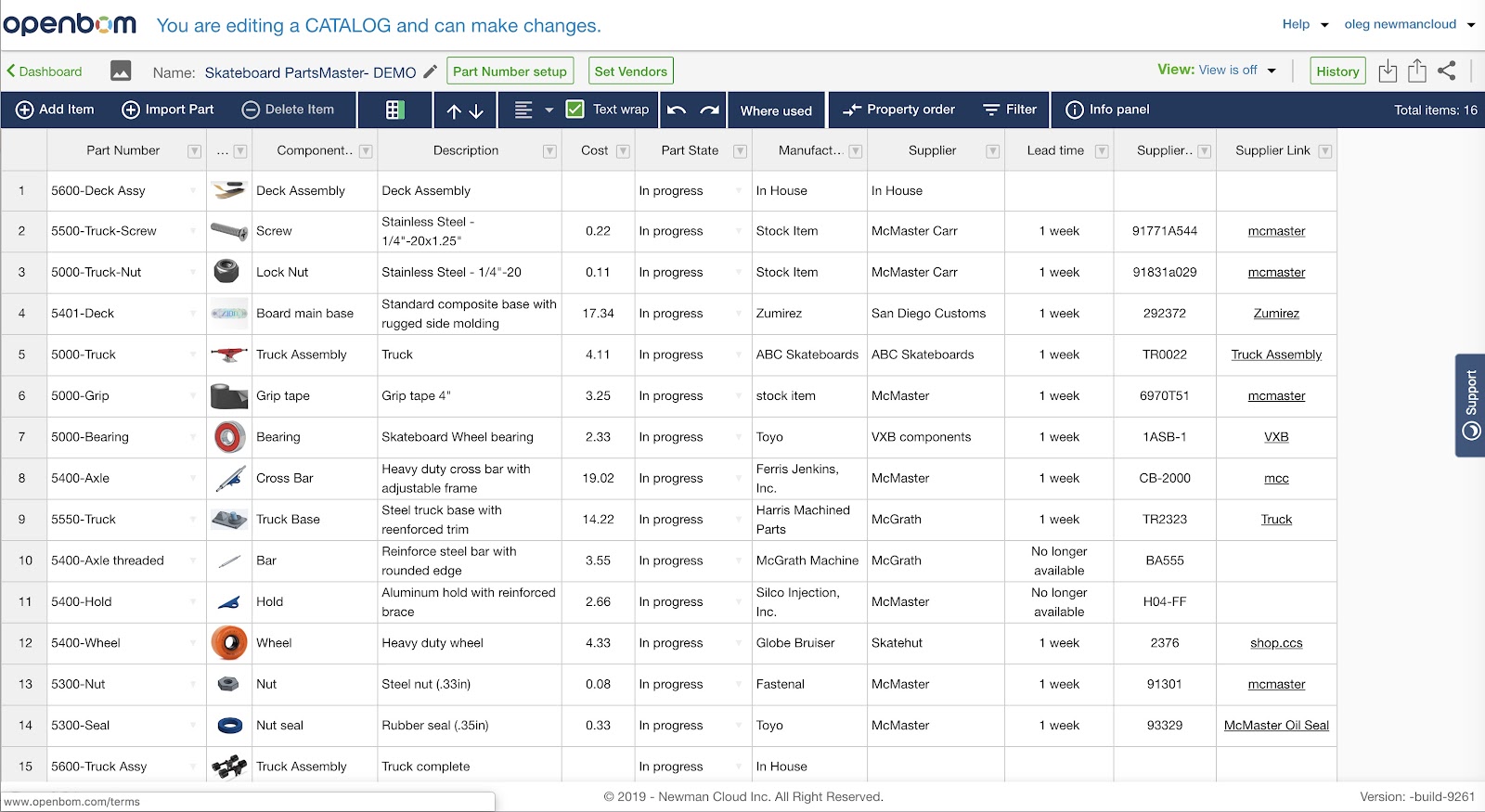Click the Grip tape thumbnail image
1485x812 pixels.
(x=228, y=396)
